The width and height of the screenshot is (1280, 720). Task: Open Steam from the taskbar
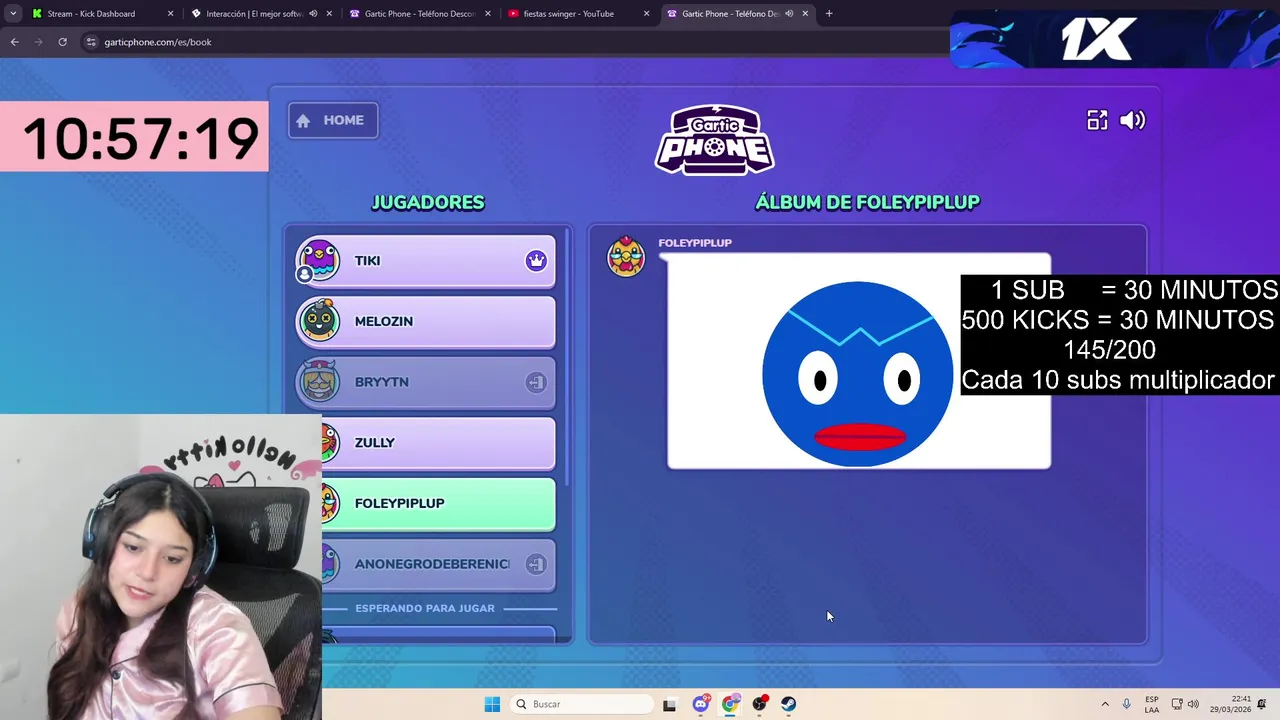tap(789, 704)
